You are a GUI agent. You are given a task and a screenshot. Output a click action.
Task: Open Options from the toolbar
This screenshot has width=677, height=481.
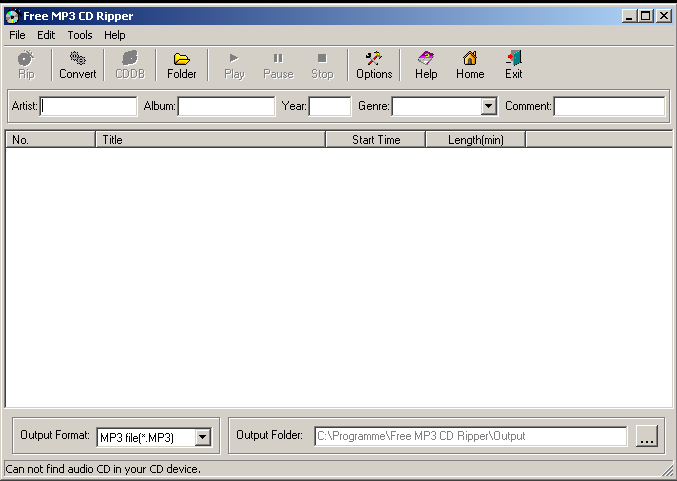click(x=374, y=65)
